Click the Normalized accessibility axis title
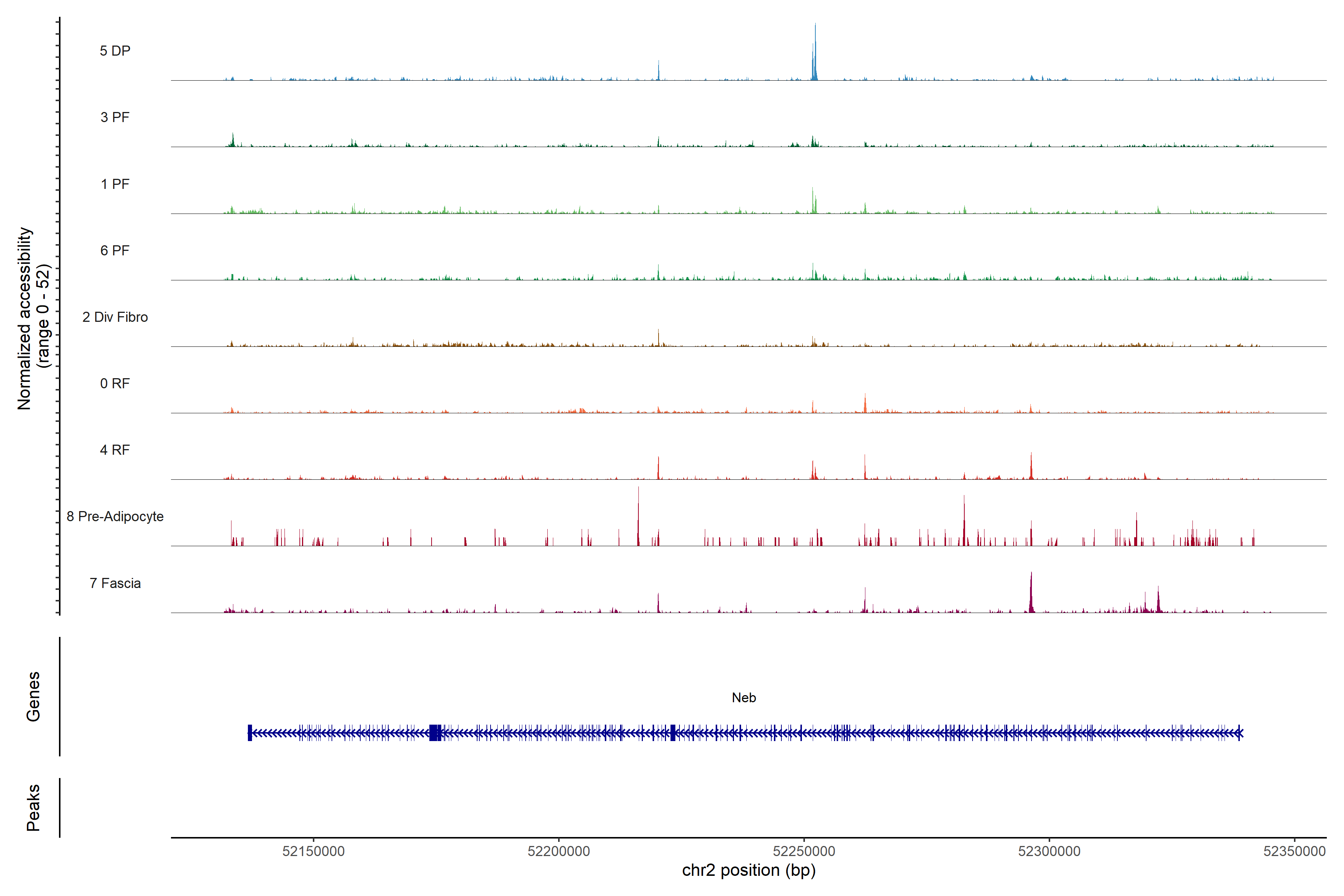Viewport: 1344px width, 896px height. tap(25, 318)
